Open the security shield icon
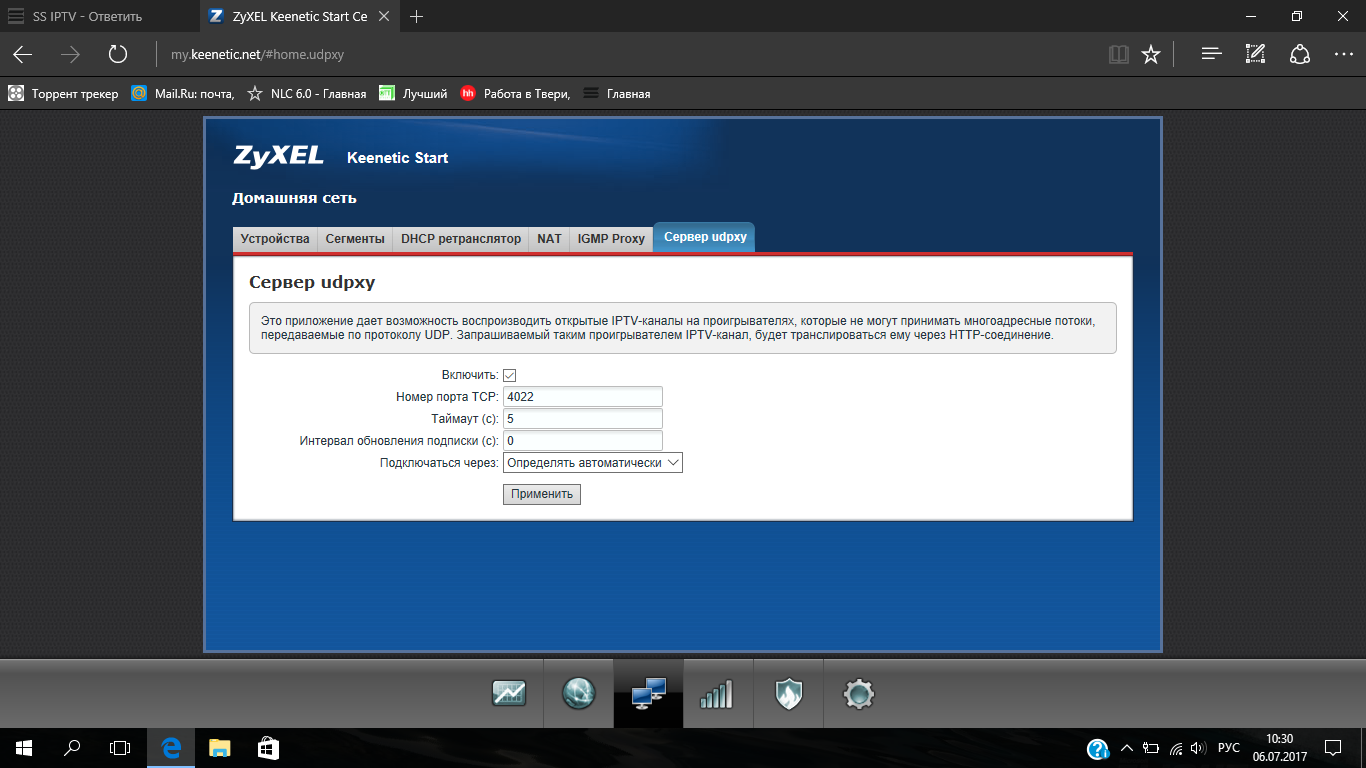Image resolution: width=1366 pixels, height=768 pixels. coord(789,693)
